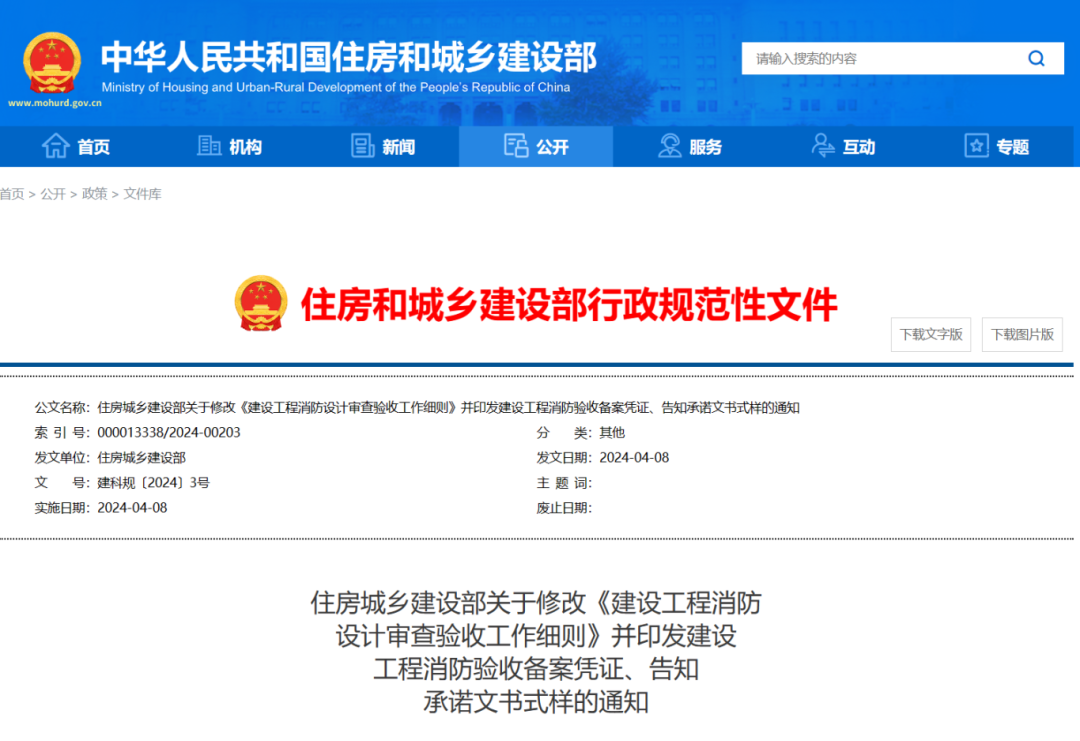Click the 公文名称 document title value

click(448, 408)
